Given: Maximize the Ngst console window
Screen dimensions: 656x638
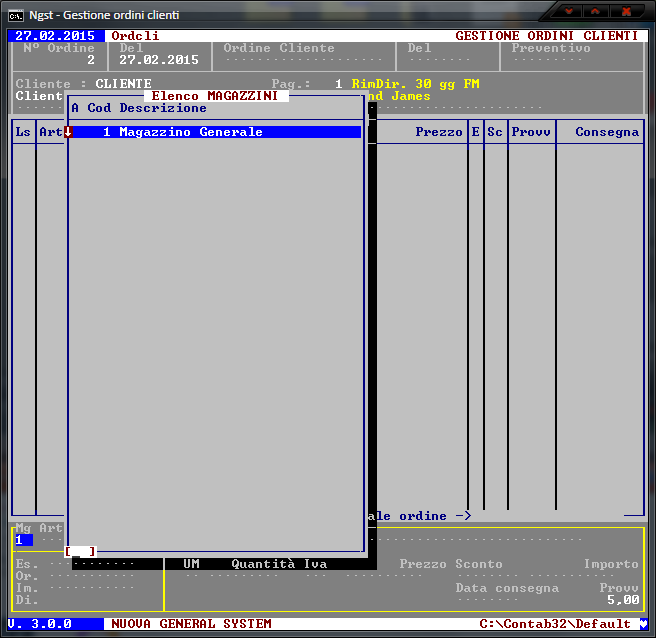Looking at the screenshot, I should (597, 11).
